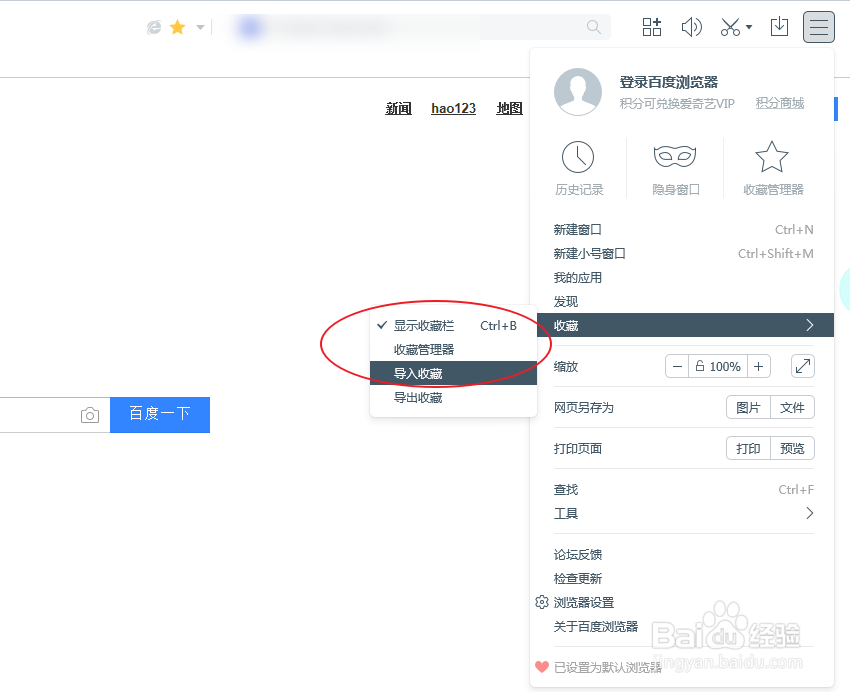This screenshot has width=850, height=692.
Task: Click the scissors screenshot tool icon
Action: [x=730, y=27]
